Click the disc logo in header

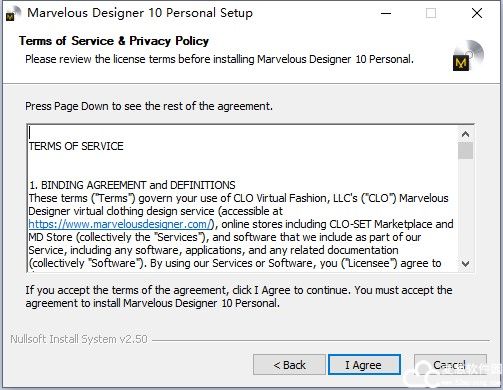tap(468, 55)
